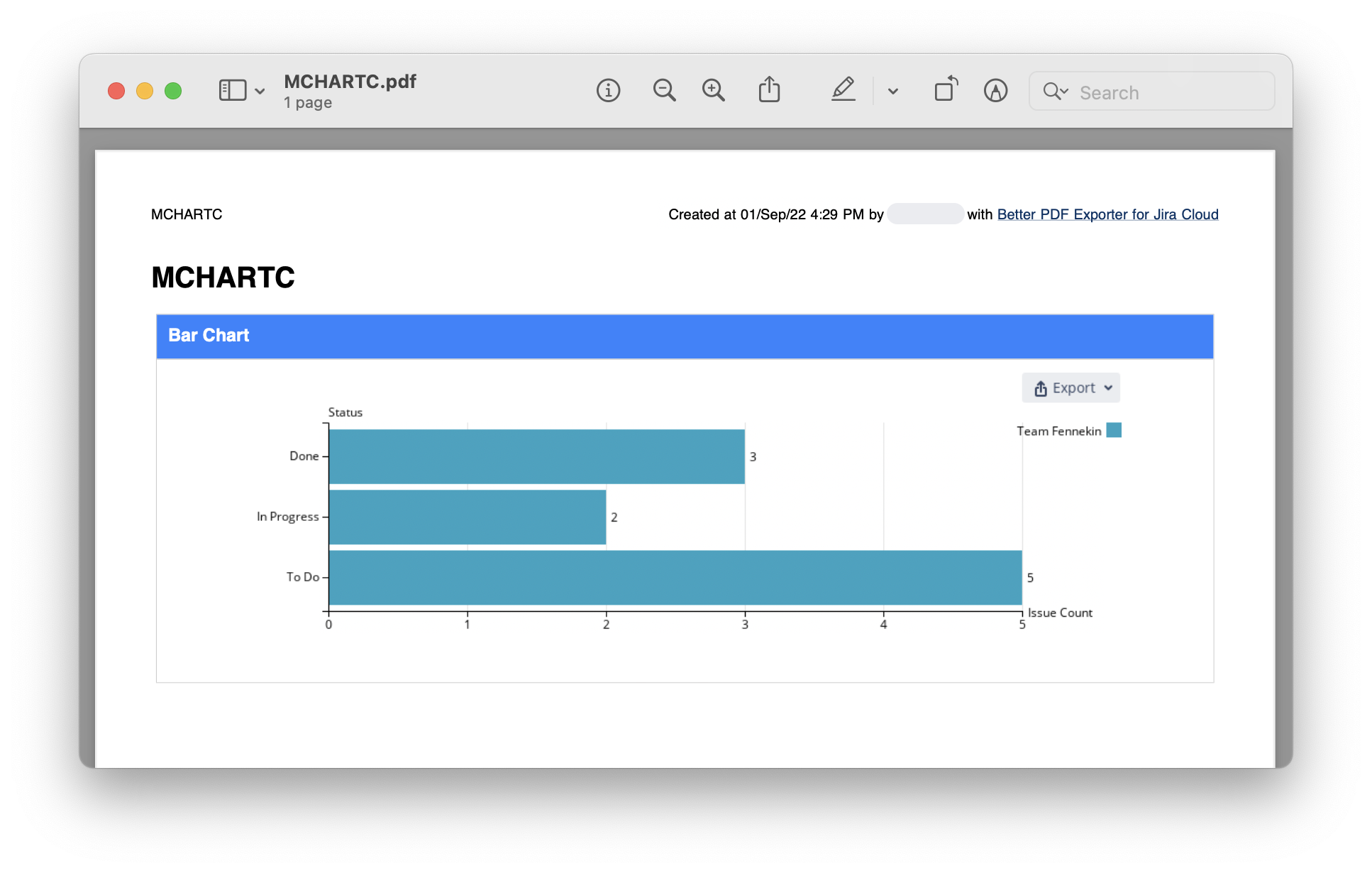The height and width of the screenshot is (873, 1372).
Task: Click the Done bar in the chart
Action: pos(536,456)
